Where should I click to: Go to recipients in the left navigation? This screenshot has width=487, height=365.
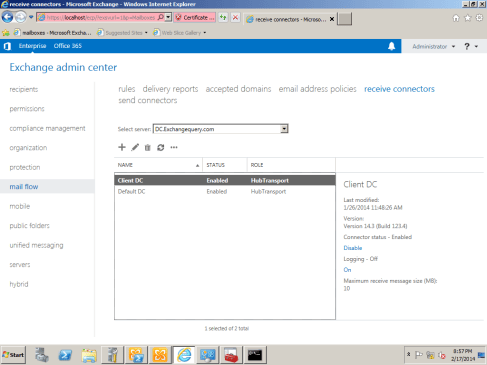click(x=24, y=89)
